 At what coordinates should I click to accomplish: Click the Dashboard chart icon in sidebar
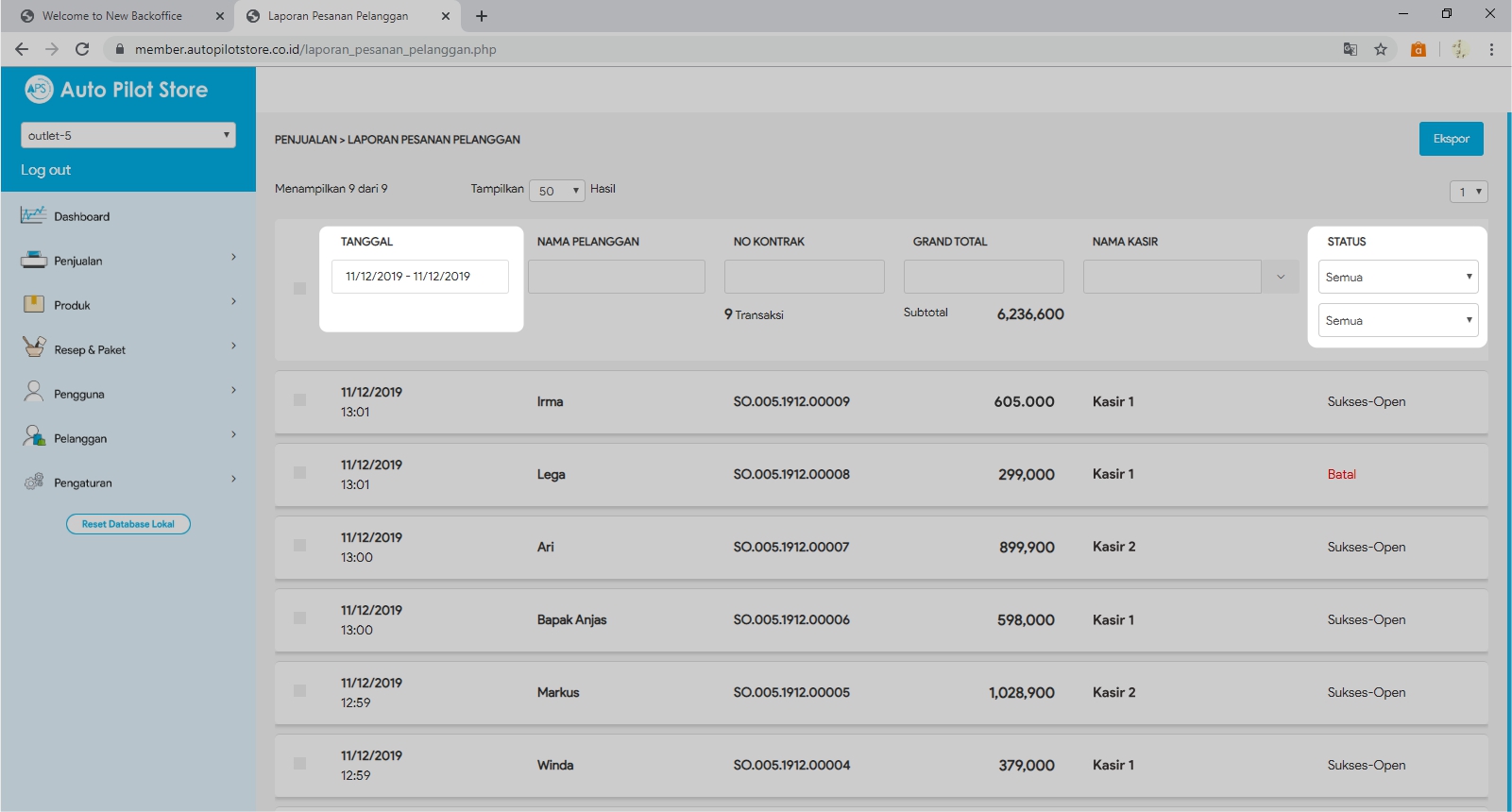(x=33, y=215)
